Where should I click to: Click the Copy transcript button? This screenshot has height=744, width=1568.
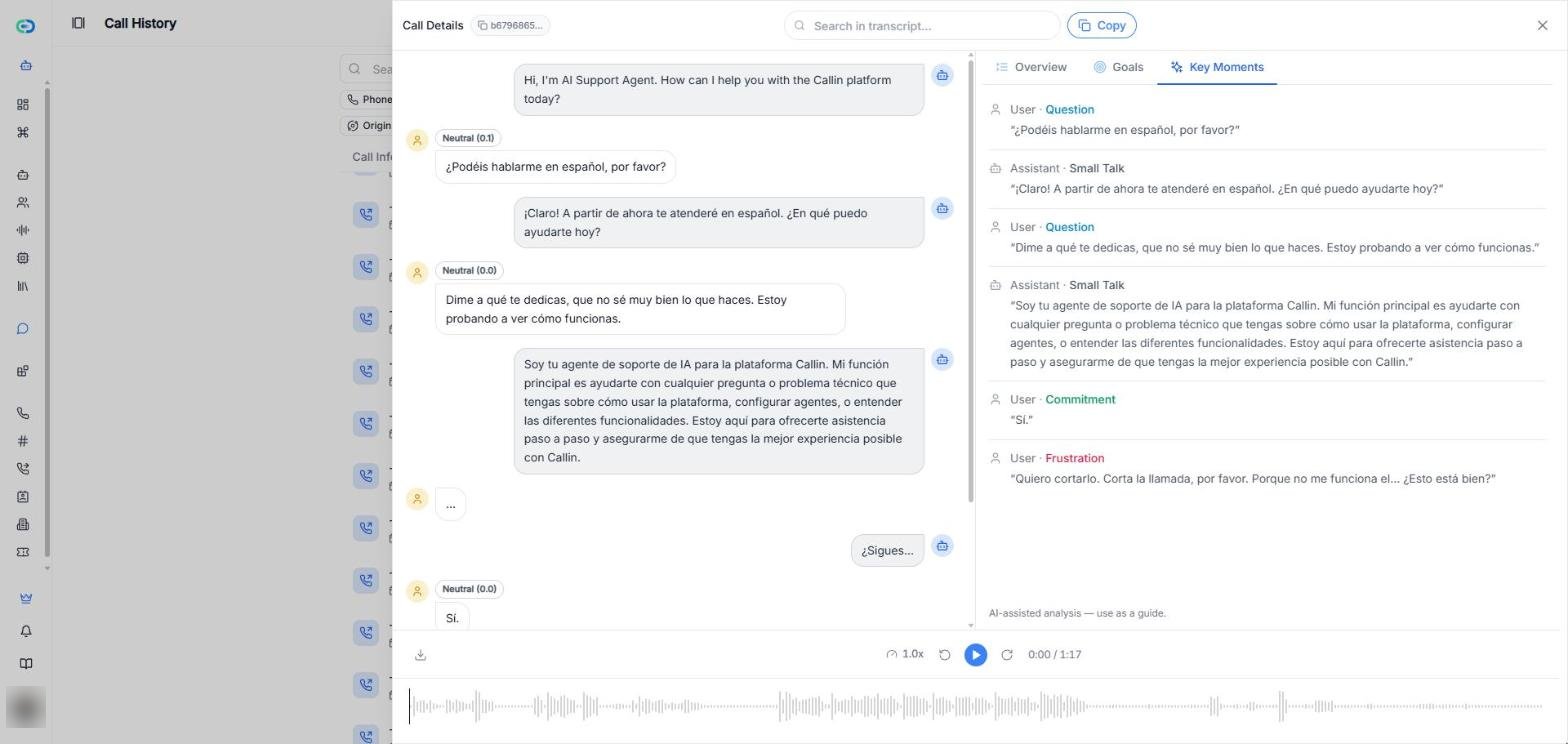tap(1101, 25)
